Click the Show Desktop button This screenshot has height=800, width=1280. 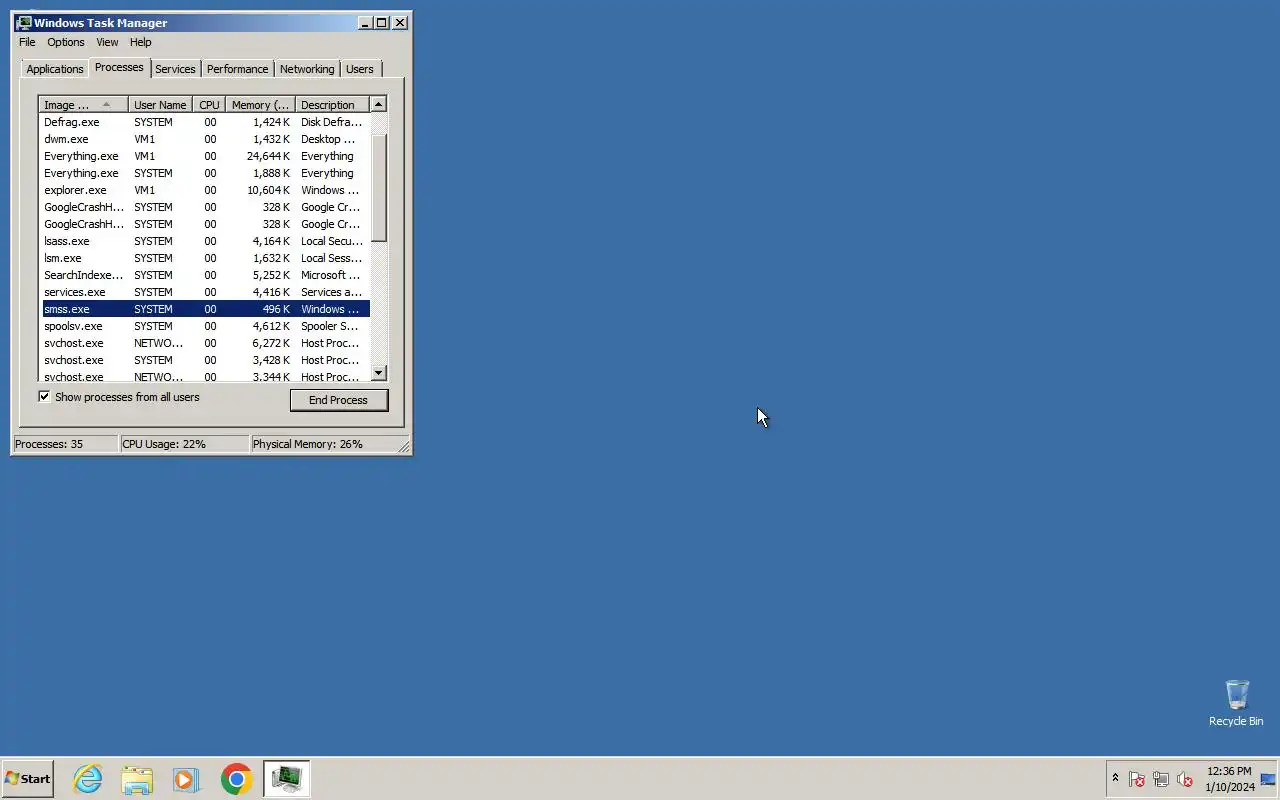pos(1270,779)
